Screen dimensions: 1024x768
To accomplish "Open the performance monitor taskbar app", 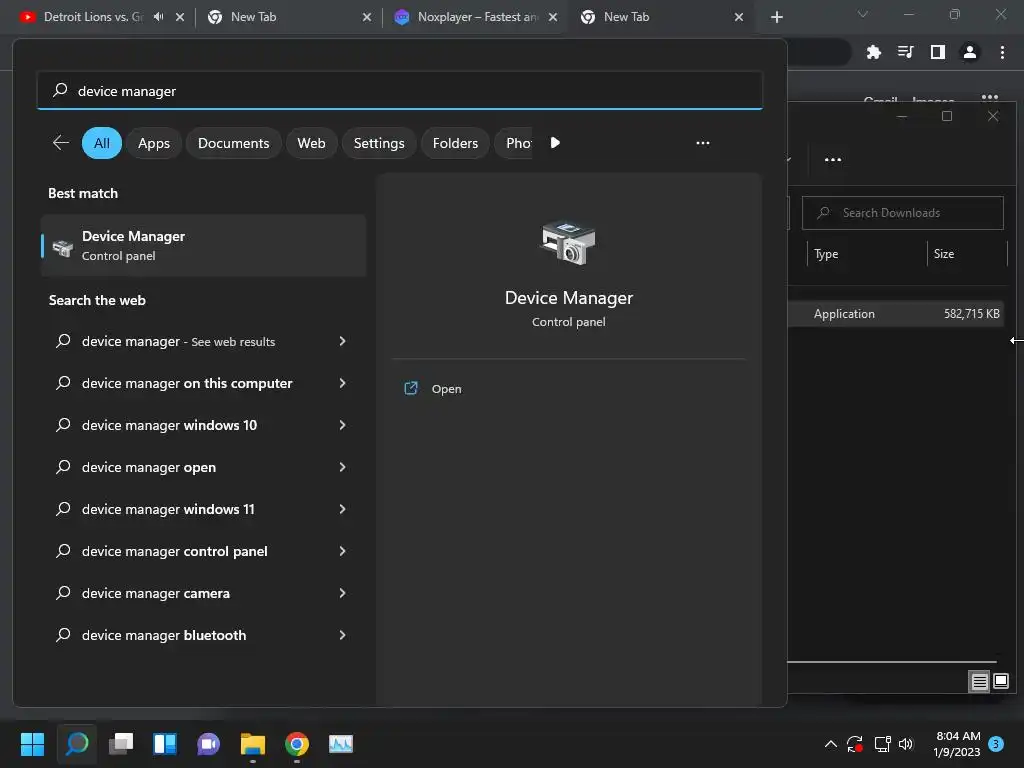I will click(x=341, y=744).
